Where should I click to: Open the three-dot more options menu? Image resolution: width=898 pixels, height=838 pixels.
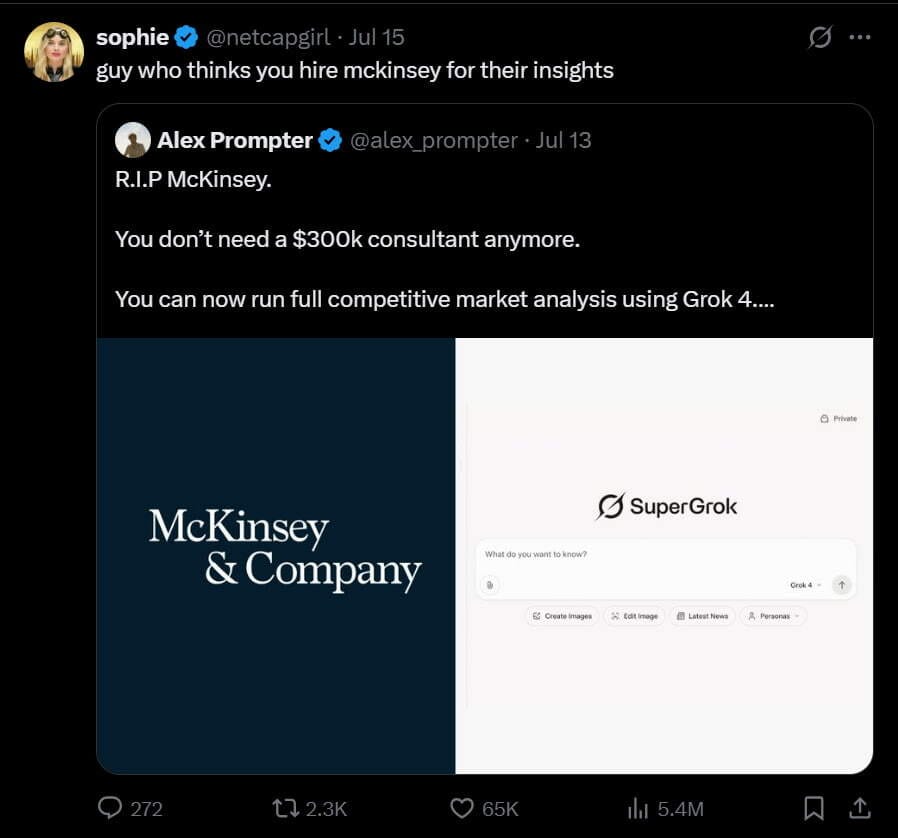[x=860, y=38]
